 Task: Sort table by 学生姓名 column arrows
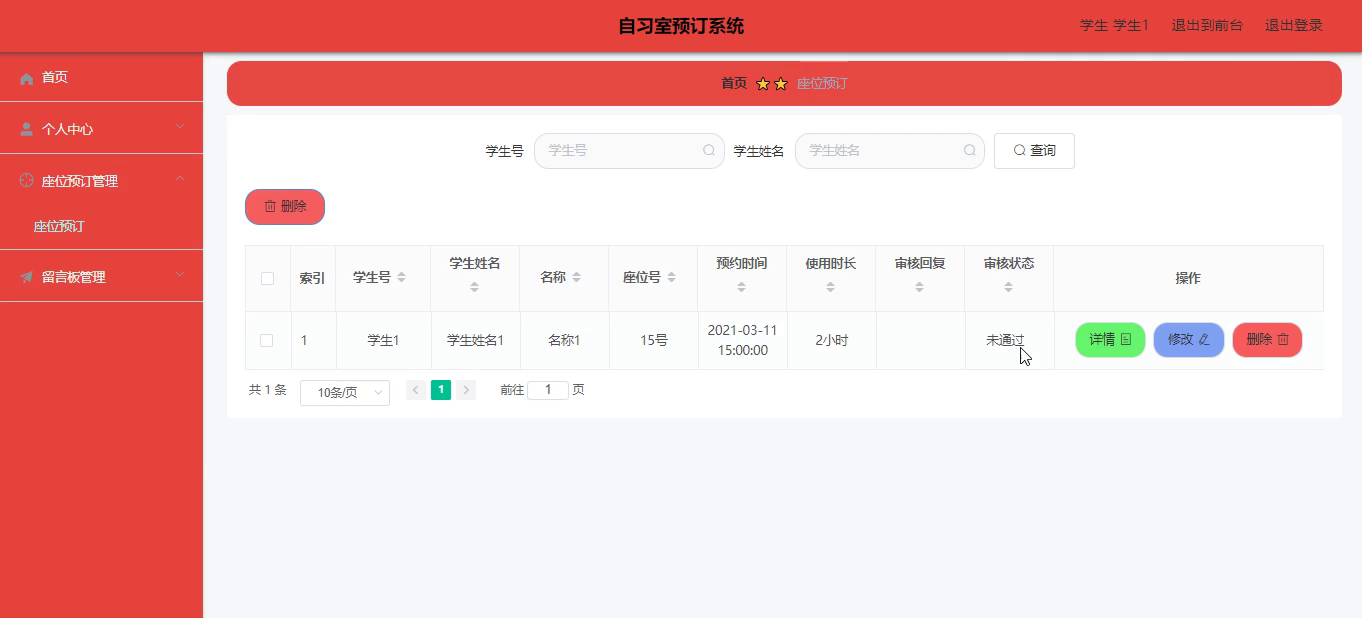(474, 287)
